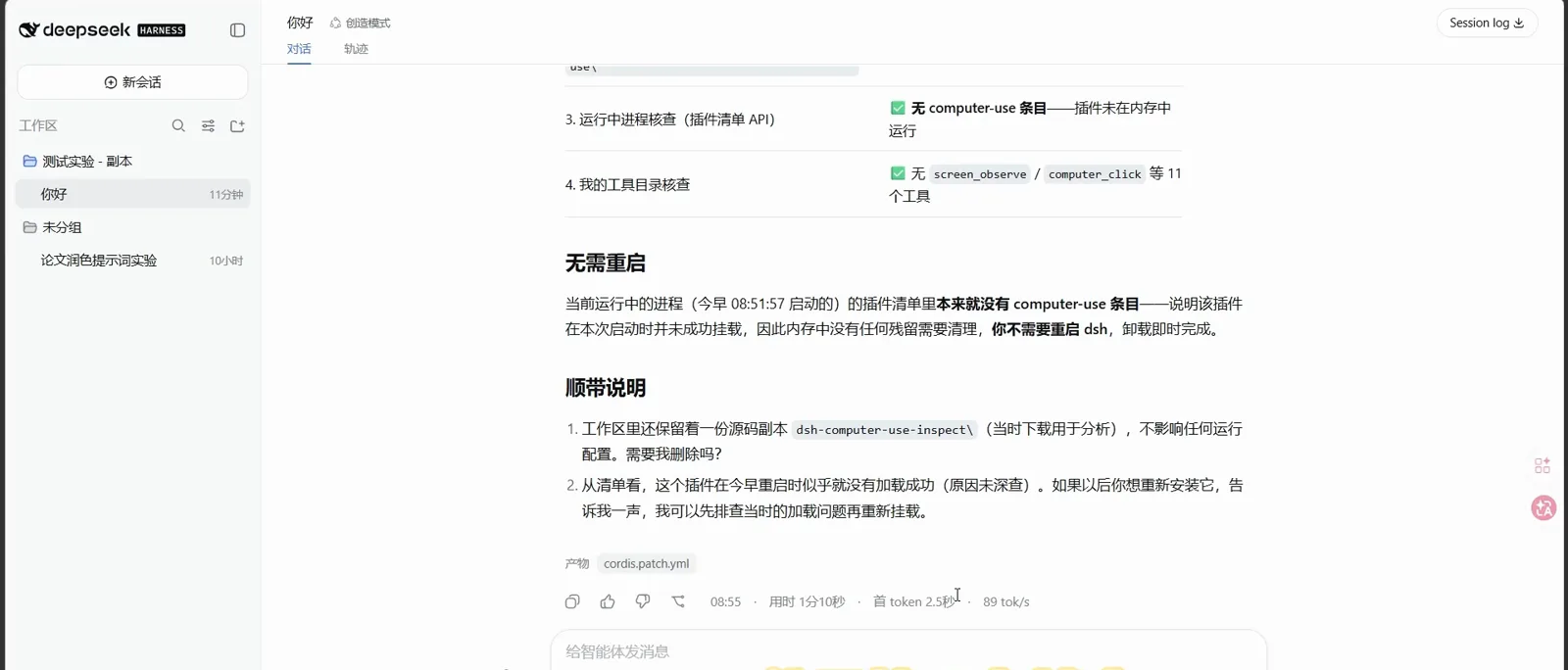Screen dimensions: 1568x670
Task: Create new folder icon in workspace header
Action: click(x=237, y=125)
